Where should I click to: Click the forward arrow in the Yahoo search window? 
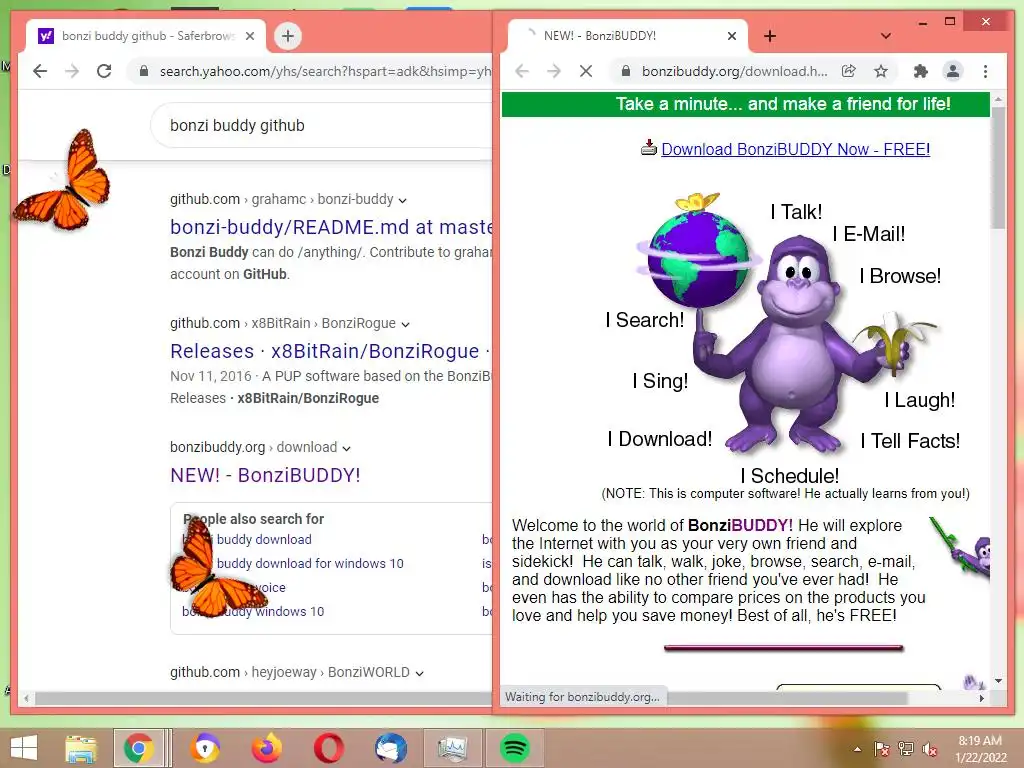click(x=72, y=71)
